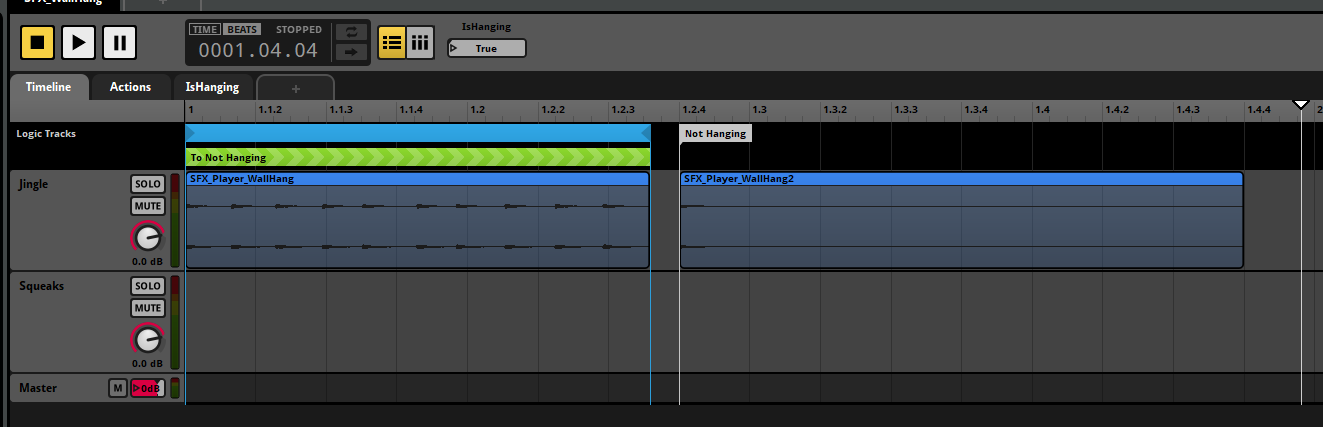This screenshot has width=1323, height=427.
Task: Solo the Squeaks track
Action: 147,286
